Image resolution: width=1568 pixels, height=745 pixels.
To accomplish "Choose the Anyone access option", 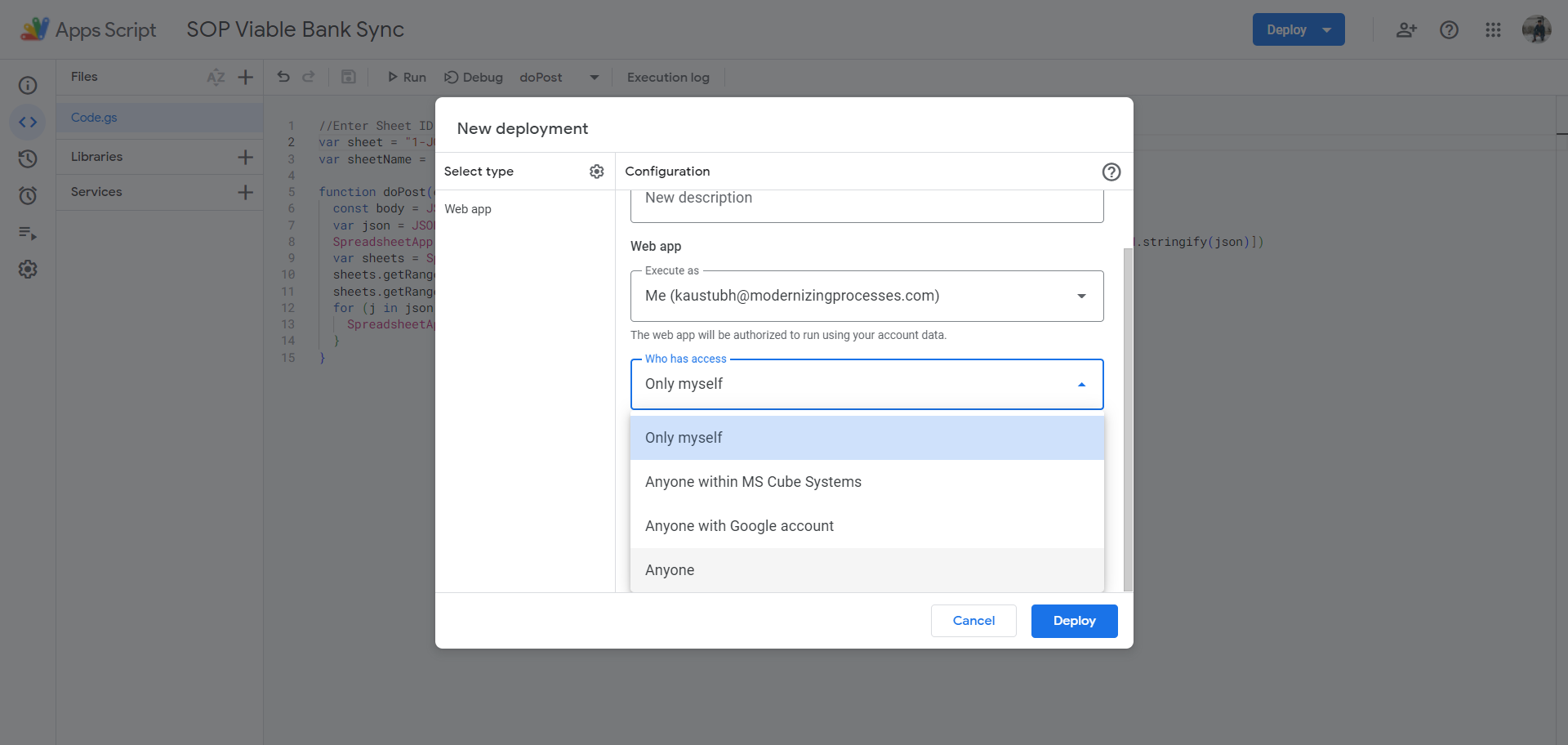I will tap(866, 570).
